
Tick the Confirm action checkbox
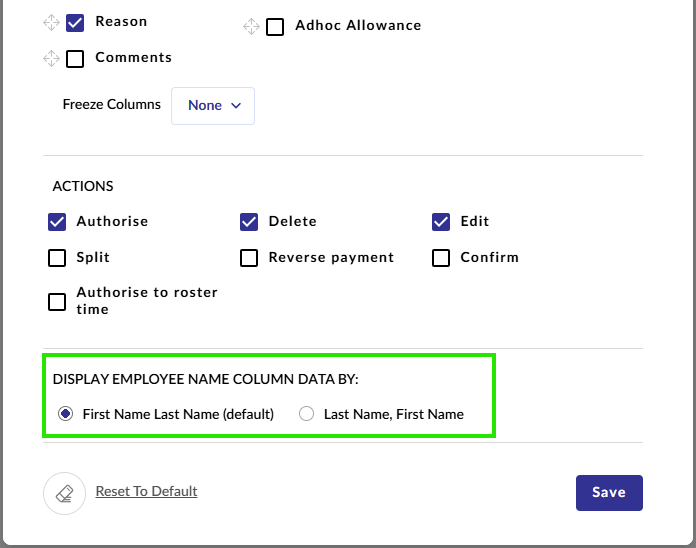point(441,258)
